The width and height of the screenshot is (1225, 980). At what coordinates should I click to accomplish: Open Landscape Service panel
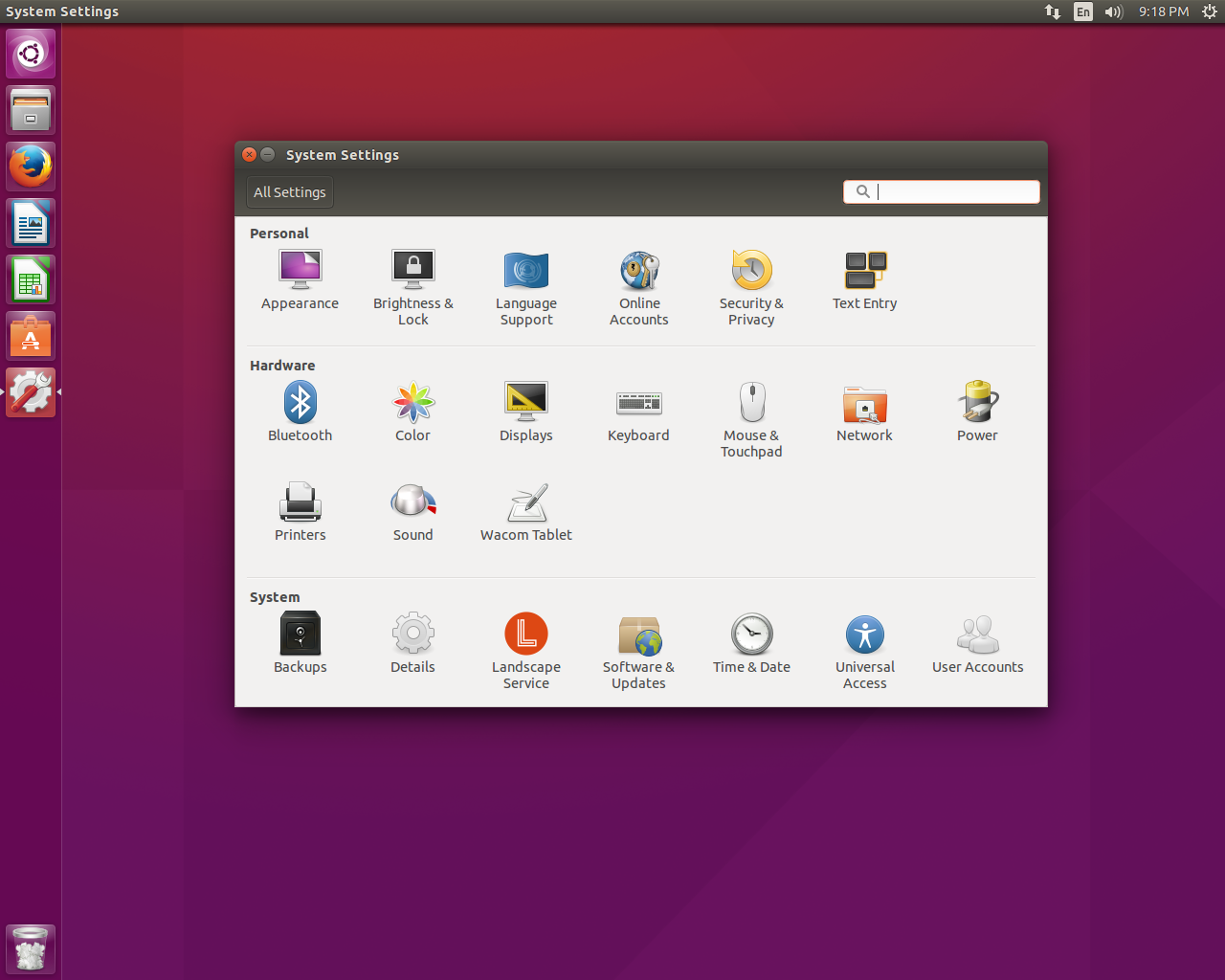(526, 652)
